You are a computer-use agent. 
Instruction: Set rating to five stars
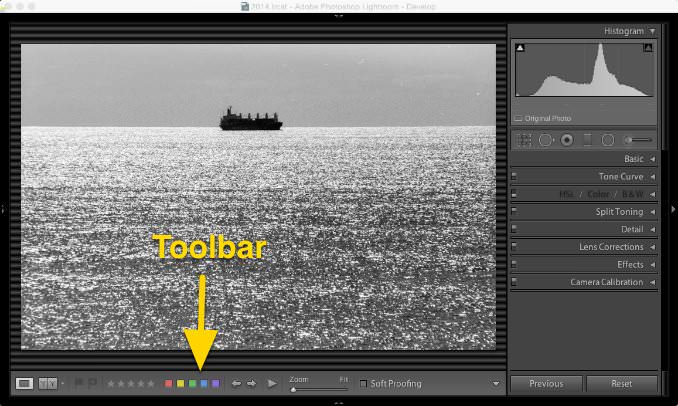(150, 384)
